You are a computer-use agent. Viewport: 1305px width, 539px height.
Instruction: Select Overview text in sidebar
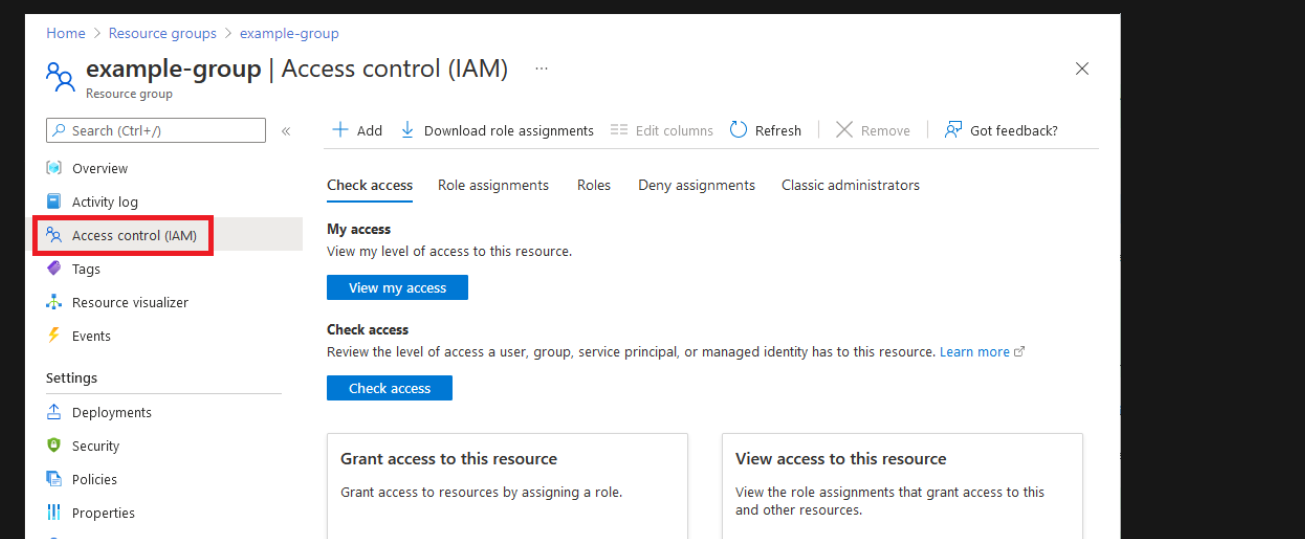[100, 168]
